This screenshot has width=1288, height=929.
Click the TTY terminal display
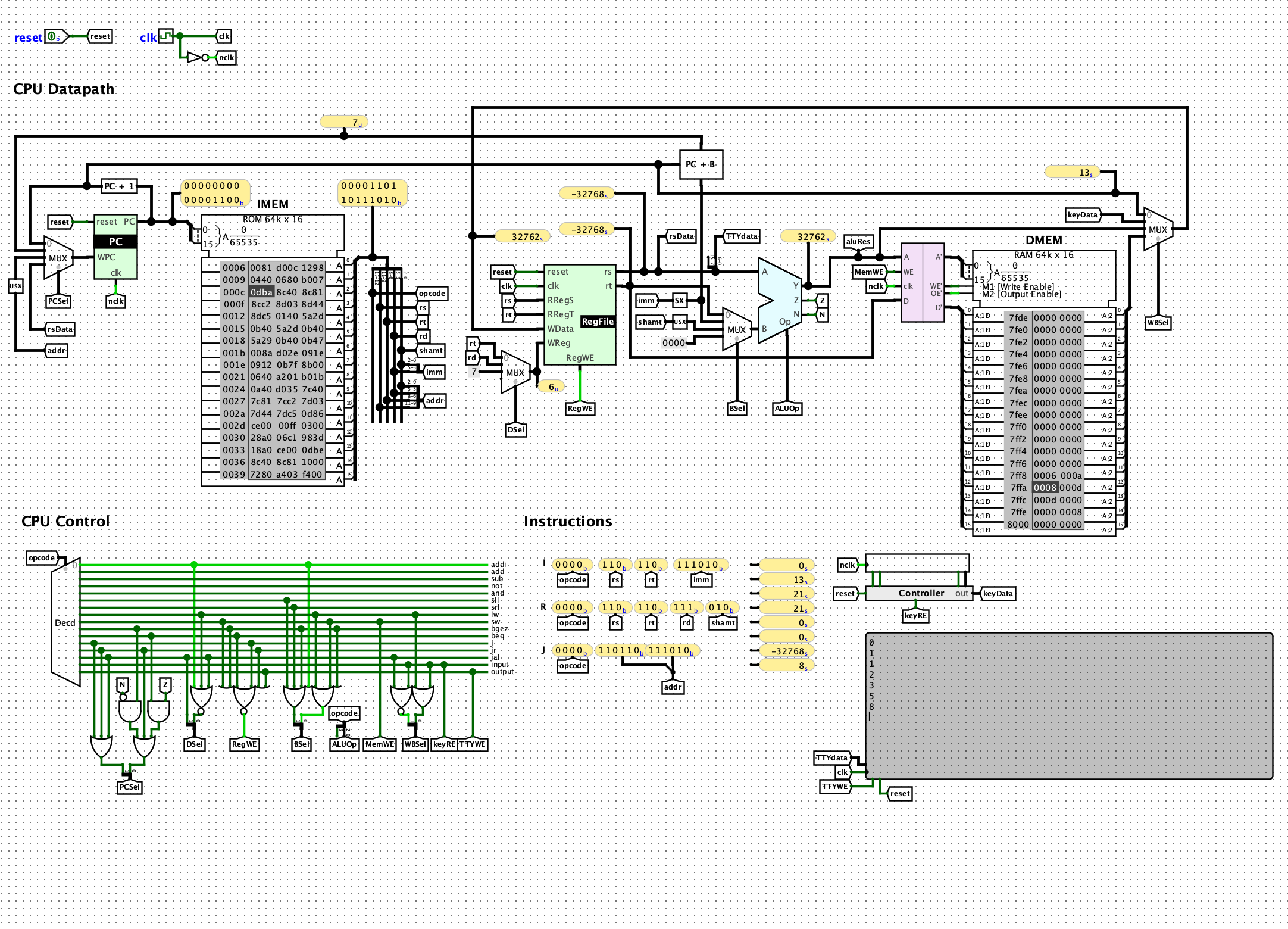point(1069,706)
